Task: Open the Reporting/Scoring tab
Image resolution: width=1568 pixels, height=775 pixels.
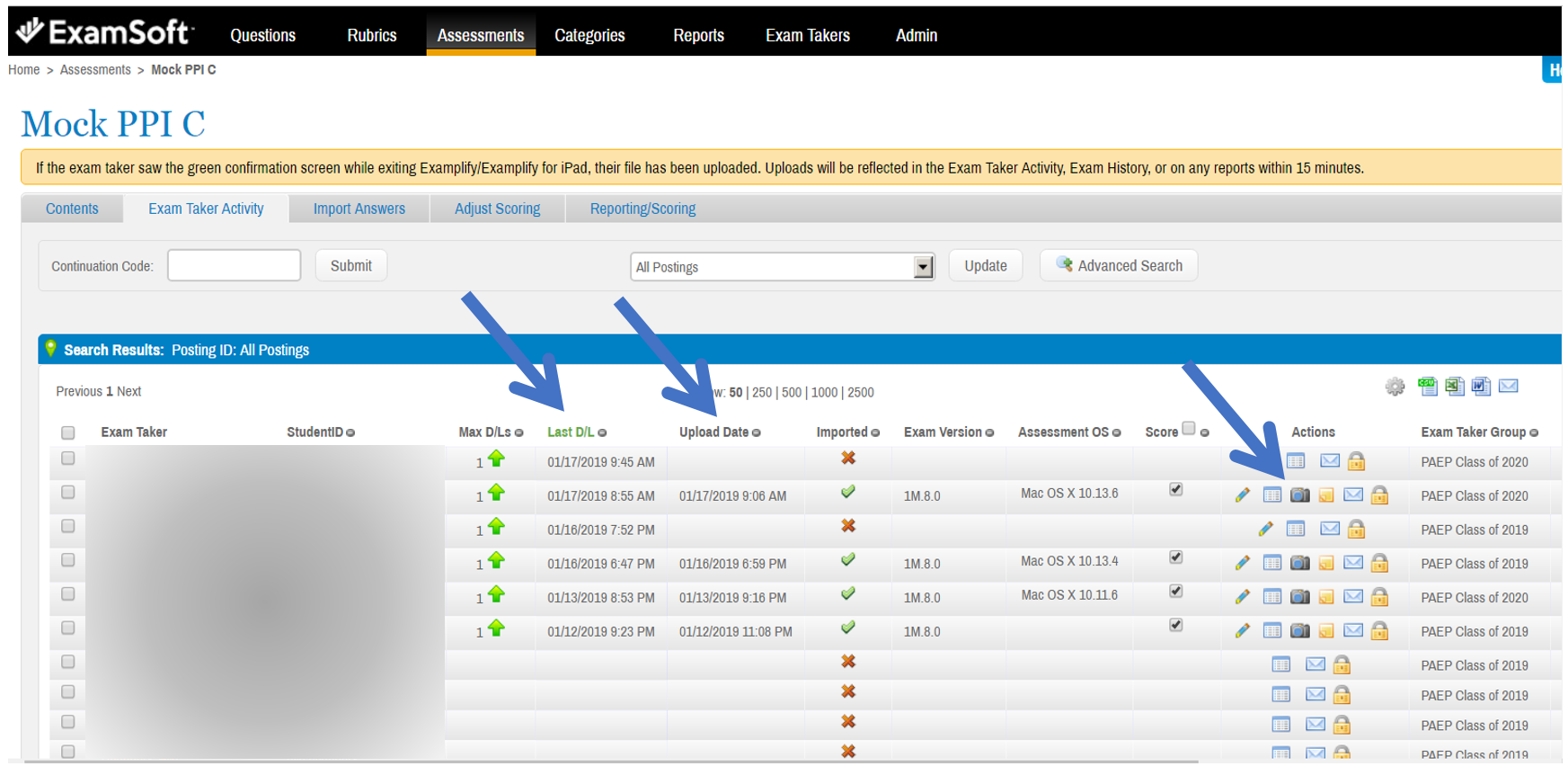Action: pos(642,209)
